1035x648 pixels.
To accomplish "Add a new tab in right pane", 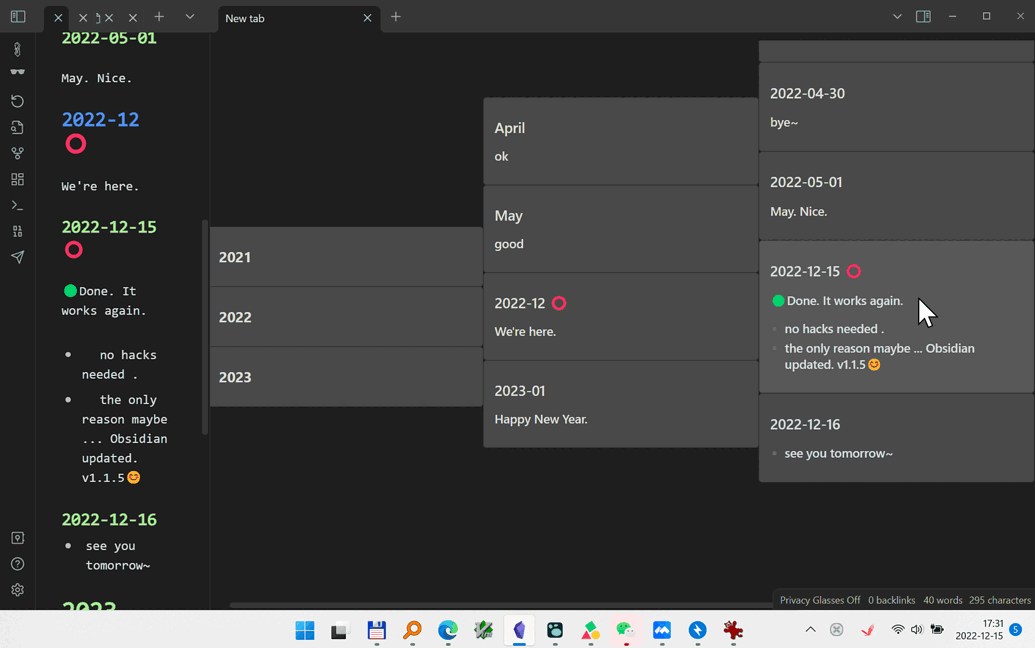I will pyautogui.click(x=396, y=17).
